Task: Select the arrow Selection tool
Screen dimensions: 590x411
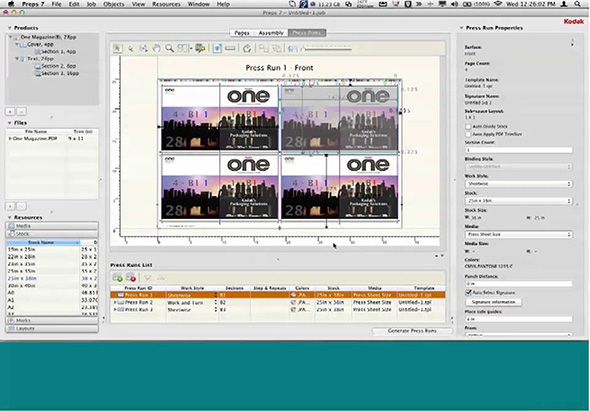Action: coord(117,48)
